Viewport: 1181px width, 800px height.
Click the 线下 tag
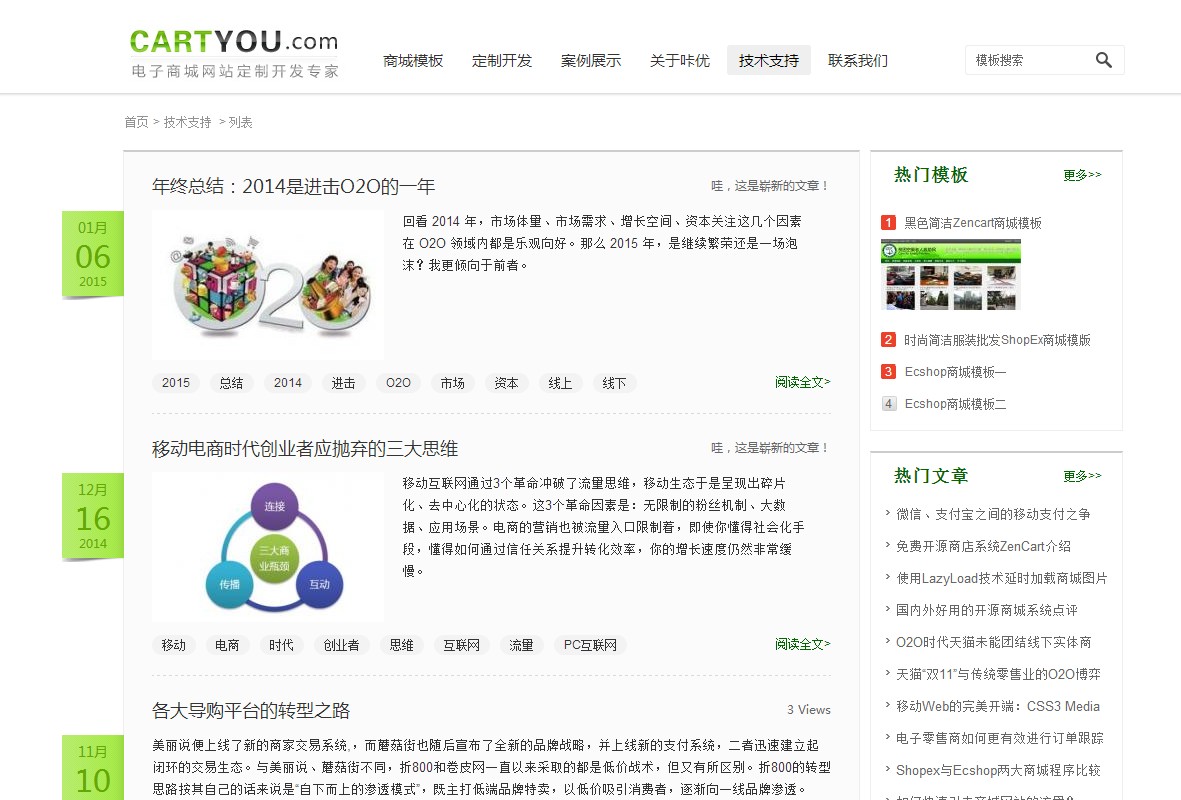pos(615,383)
